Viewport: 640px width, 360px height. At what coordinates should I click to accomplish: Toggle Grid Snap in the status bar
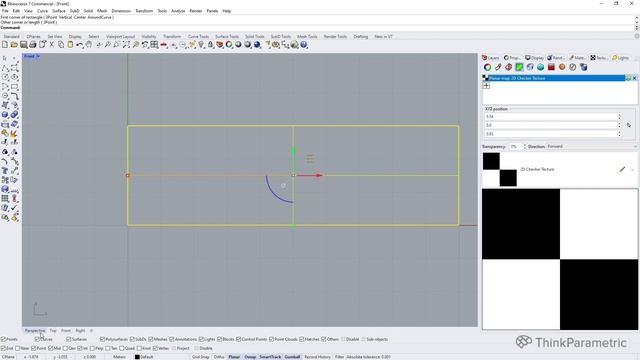click(200, 357)
